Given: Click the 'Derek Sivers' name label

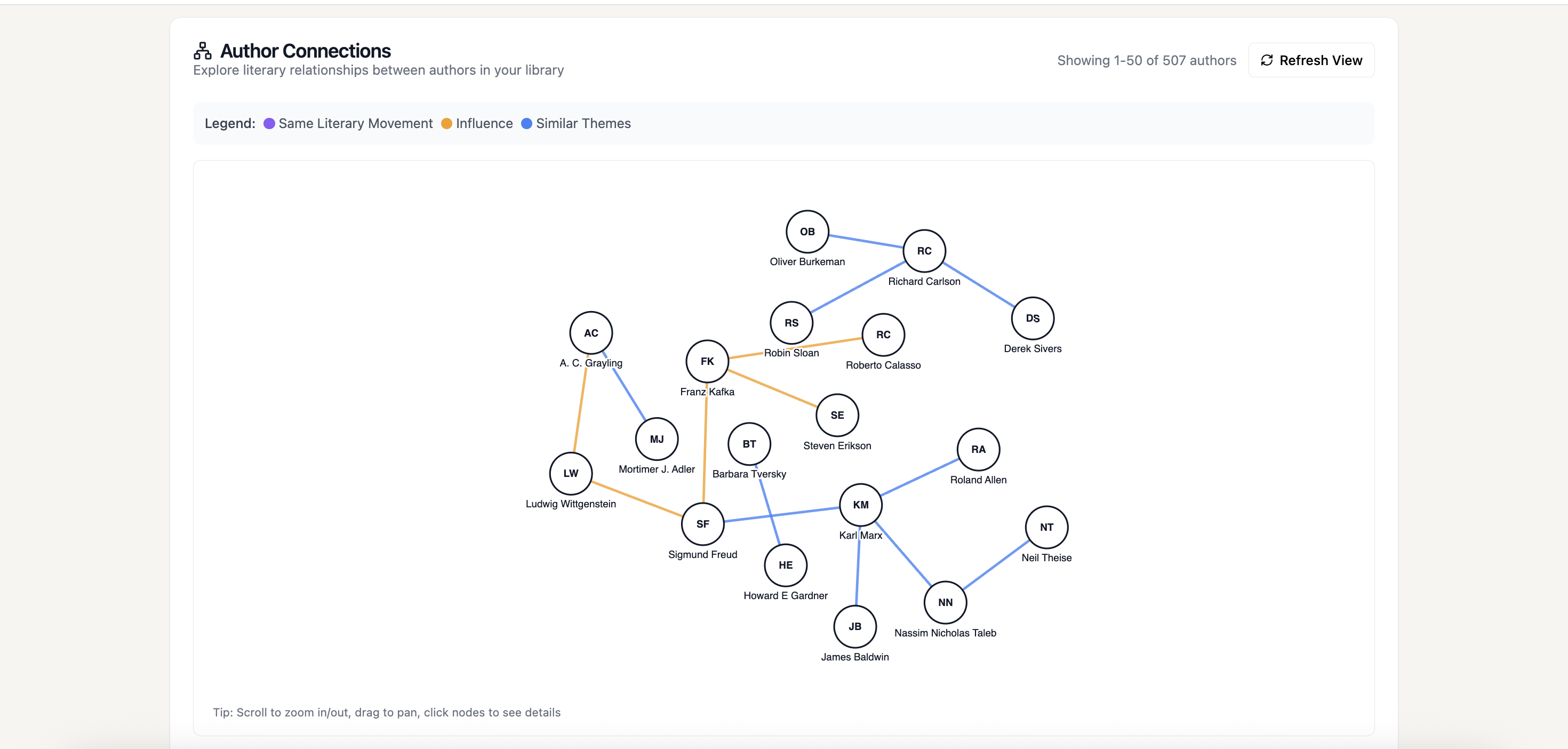Looking at the screenshot, I should pos(1033,348).
